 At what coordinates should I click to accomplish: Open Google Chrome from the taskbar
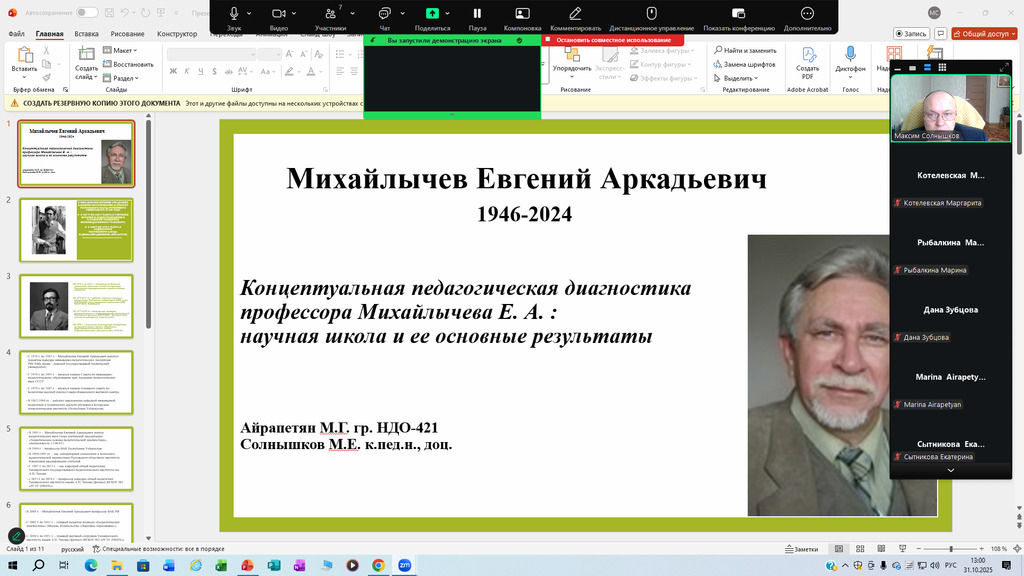click(x=378, y=565)
